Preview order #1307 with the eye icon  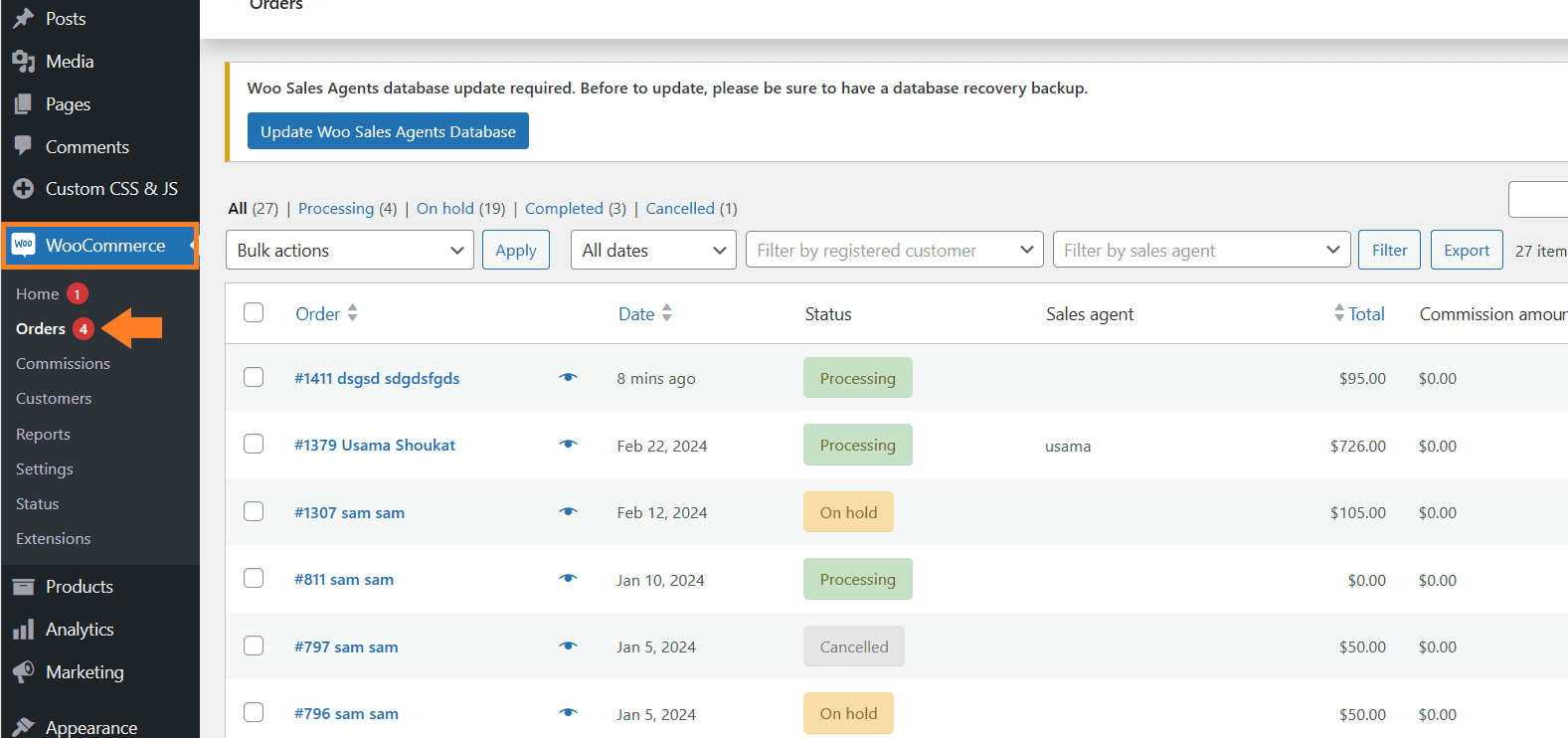tap(568, 511)
